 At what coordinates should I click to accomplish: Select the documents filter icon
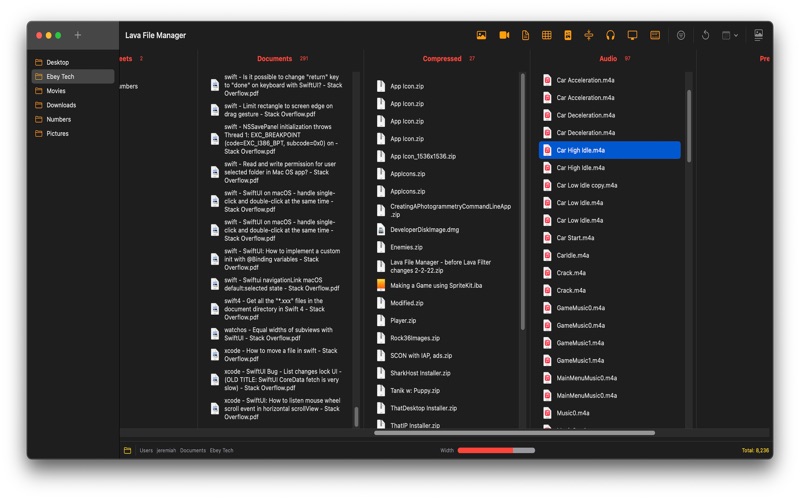[526, 35]
